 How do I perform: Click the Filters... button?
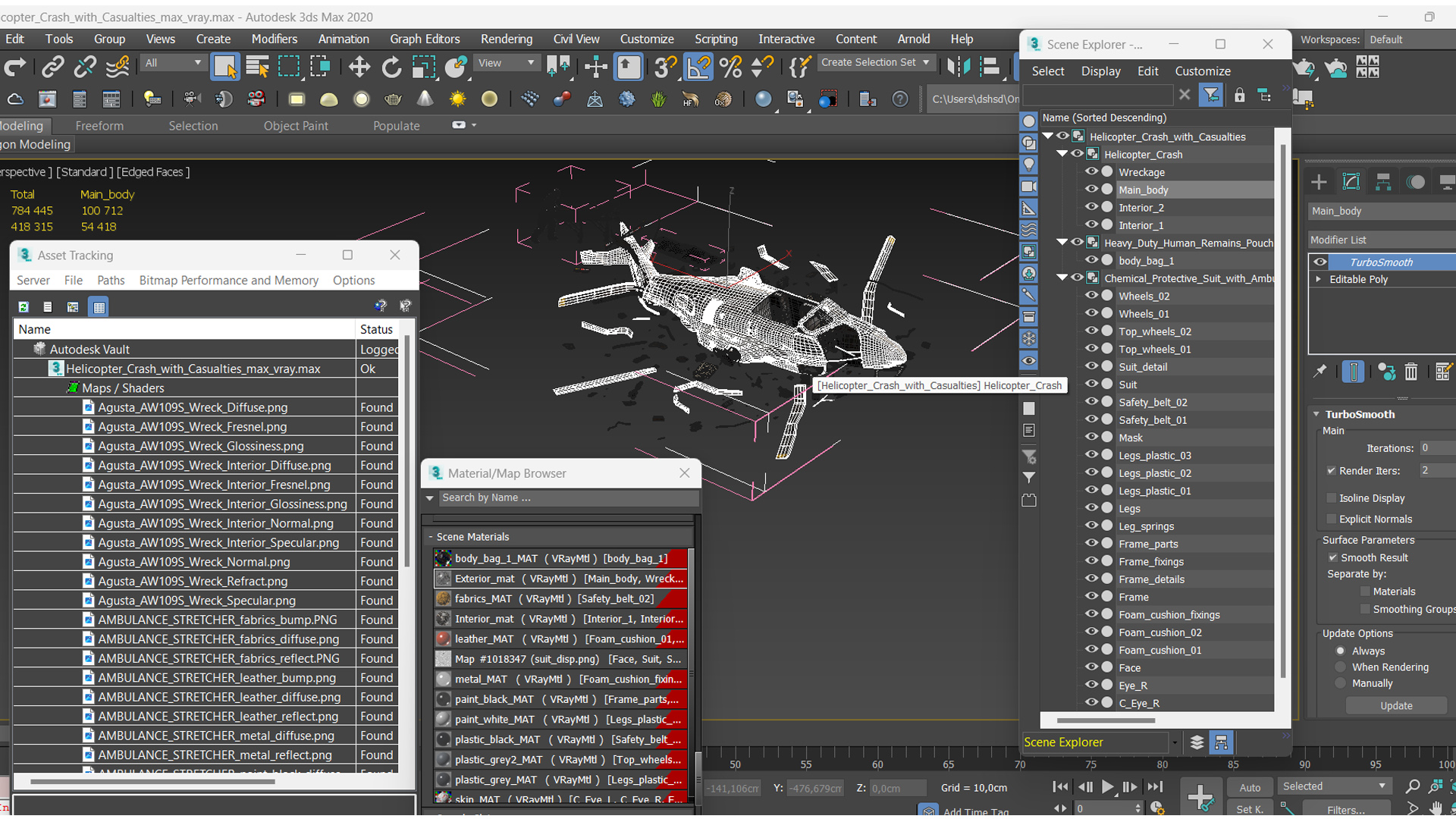(1346, 809)
